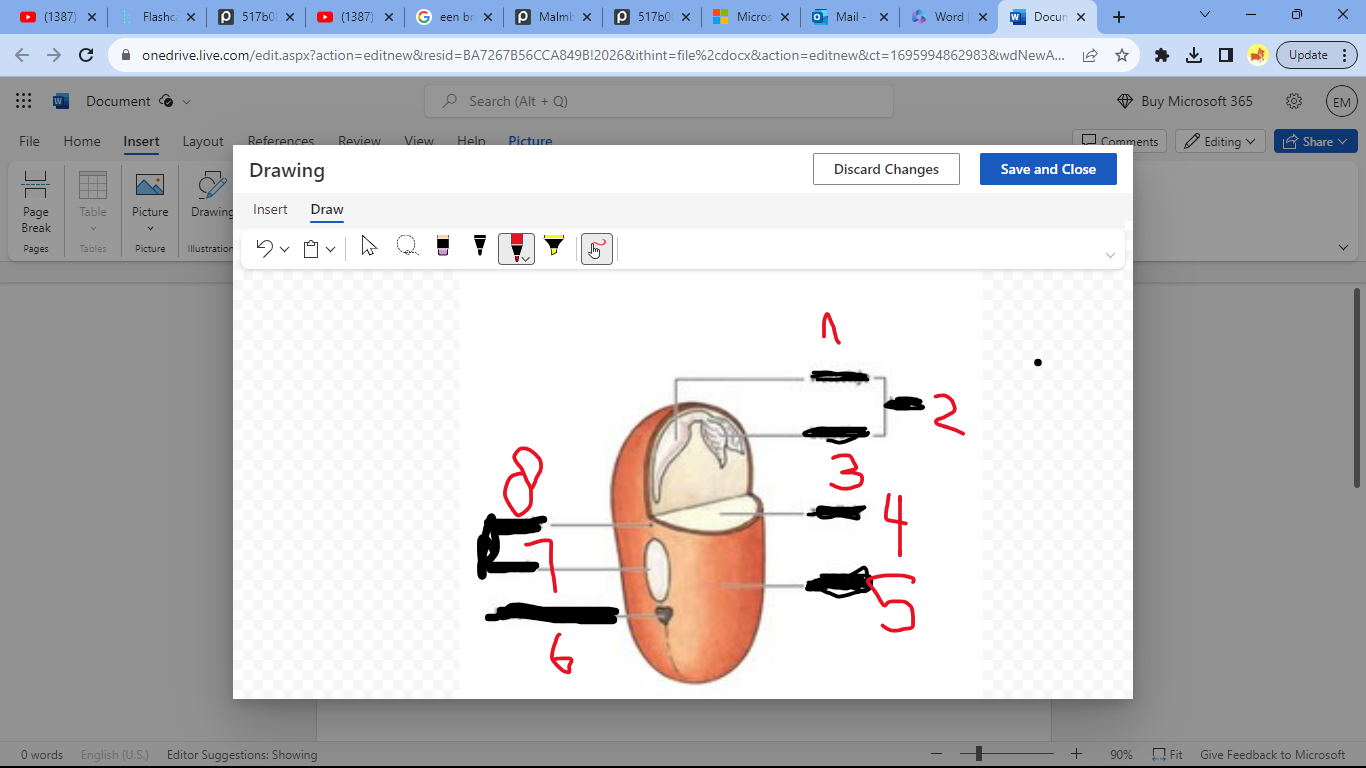Click Buy Microsoft 365 link

click(1184, 101)
